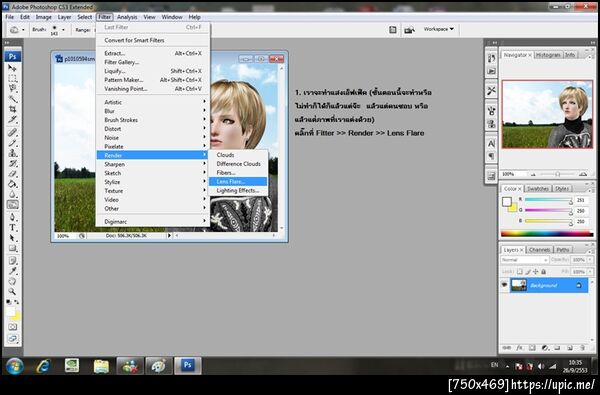The width and height of the screenshot is (600, 395).
Task: Expand the Artistic filter submenu
Action: tap(153, 102)
